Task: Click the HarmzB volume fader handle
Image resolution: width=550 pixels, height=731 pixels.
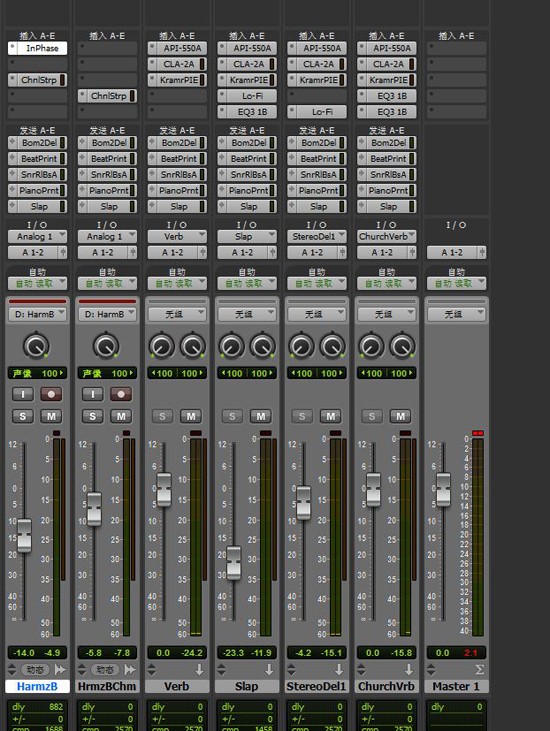Action: point(24,535)
